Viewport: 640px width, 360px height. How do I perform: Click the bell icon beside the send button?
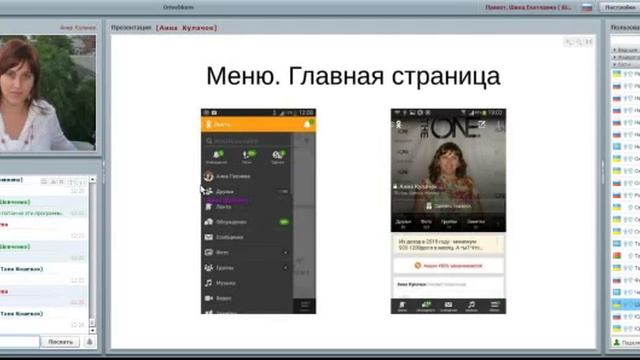pyautogui.click(x=89, y=342)
